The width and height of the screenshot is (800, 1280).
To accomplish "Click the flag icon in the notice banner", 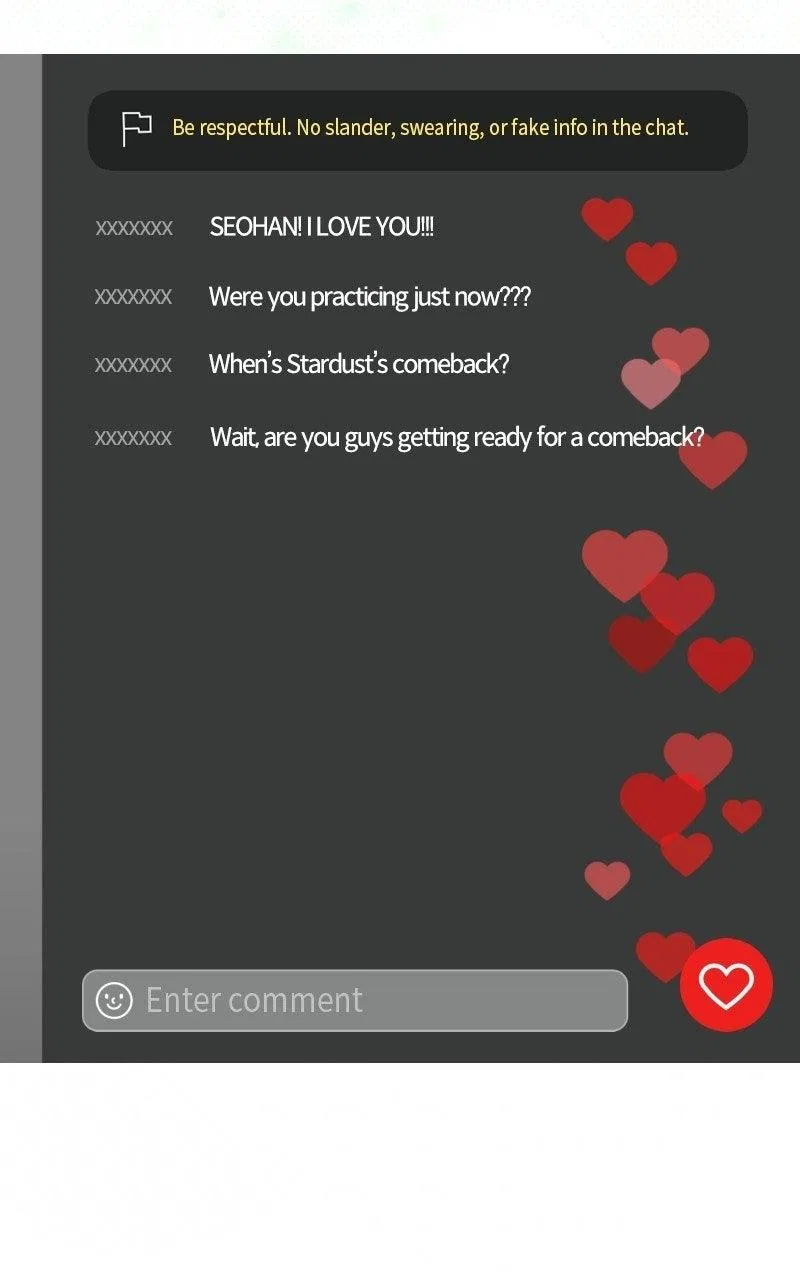I will point(136,129).
